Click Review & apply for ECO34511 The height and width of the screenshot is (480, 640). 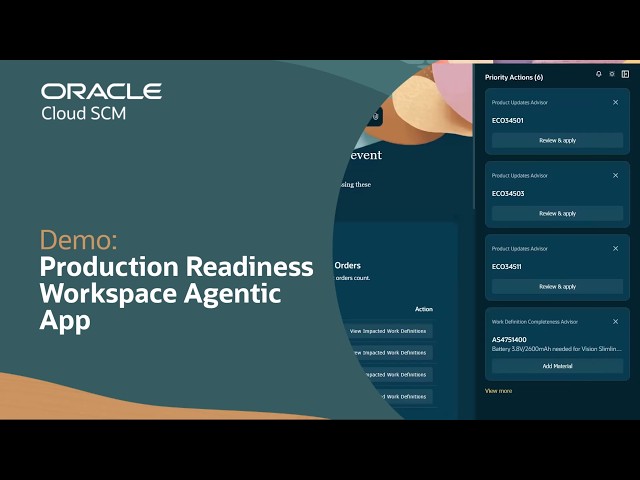pos(557,287)
